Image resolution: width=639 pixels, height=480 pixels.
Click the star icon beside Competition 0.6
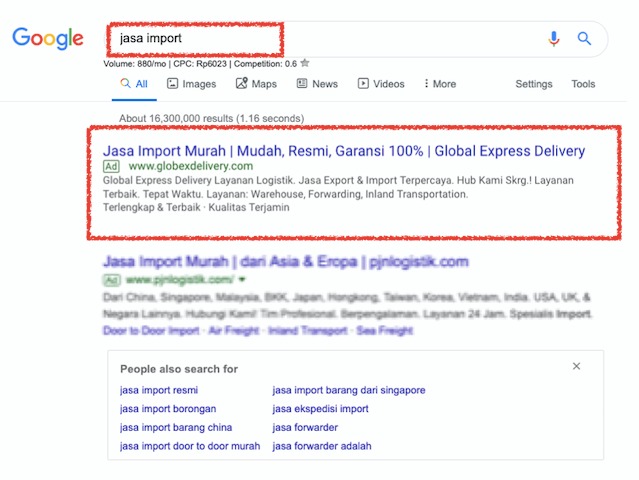[x=305, y=63]
